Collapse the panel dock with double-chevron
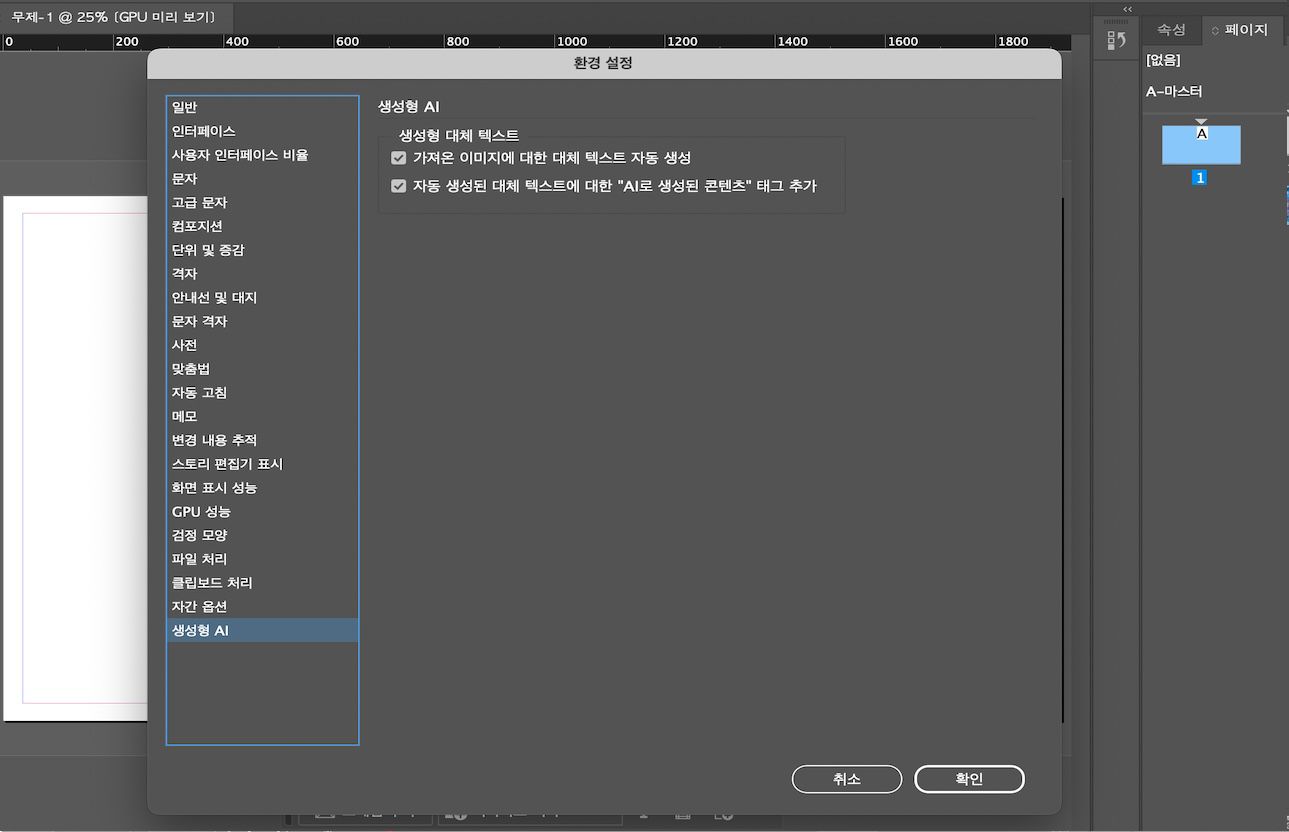Screen dimensions: 1289x832 point(1128,9)
